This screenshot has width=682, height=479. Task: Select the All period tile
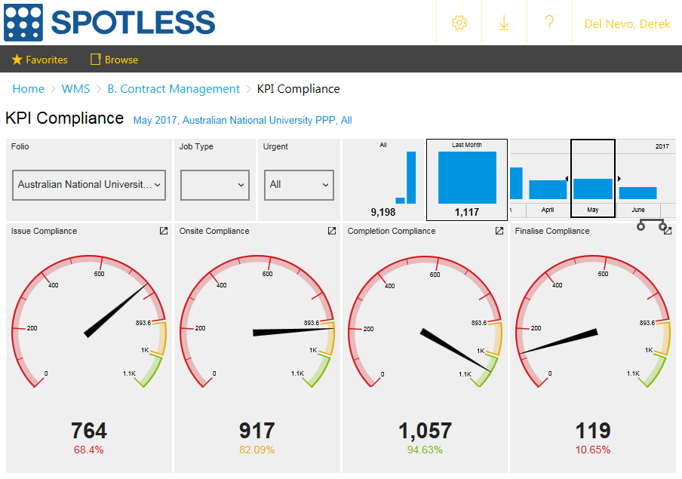pyautogui.click(x=384, y=179)
